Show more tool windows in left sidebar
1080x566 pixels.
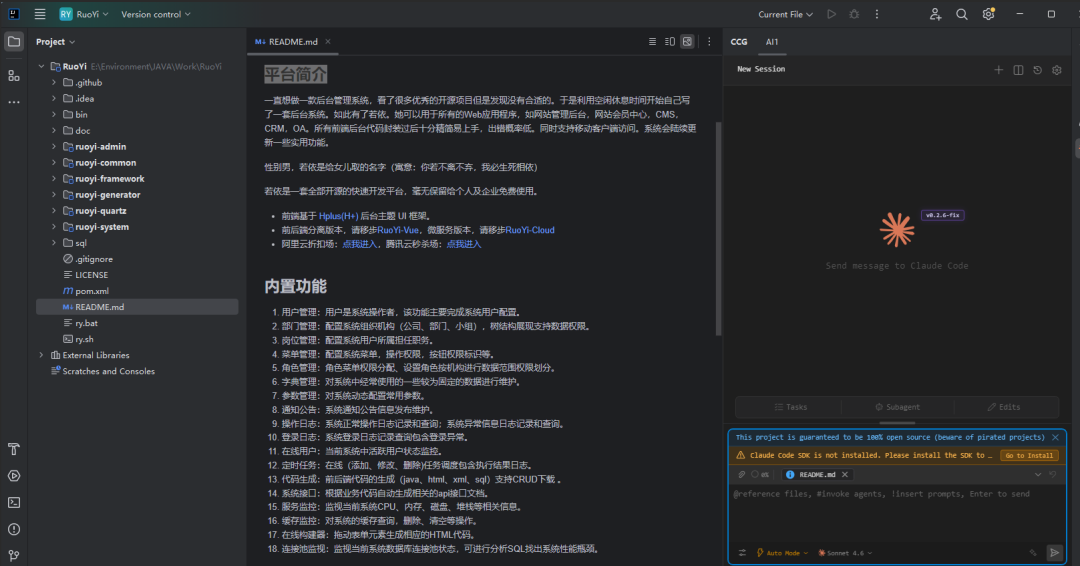pos(14,102)
